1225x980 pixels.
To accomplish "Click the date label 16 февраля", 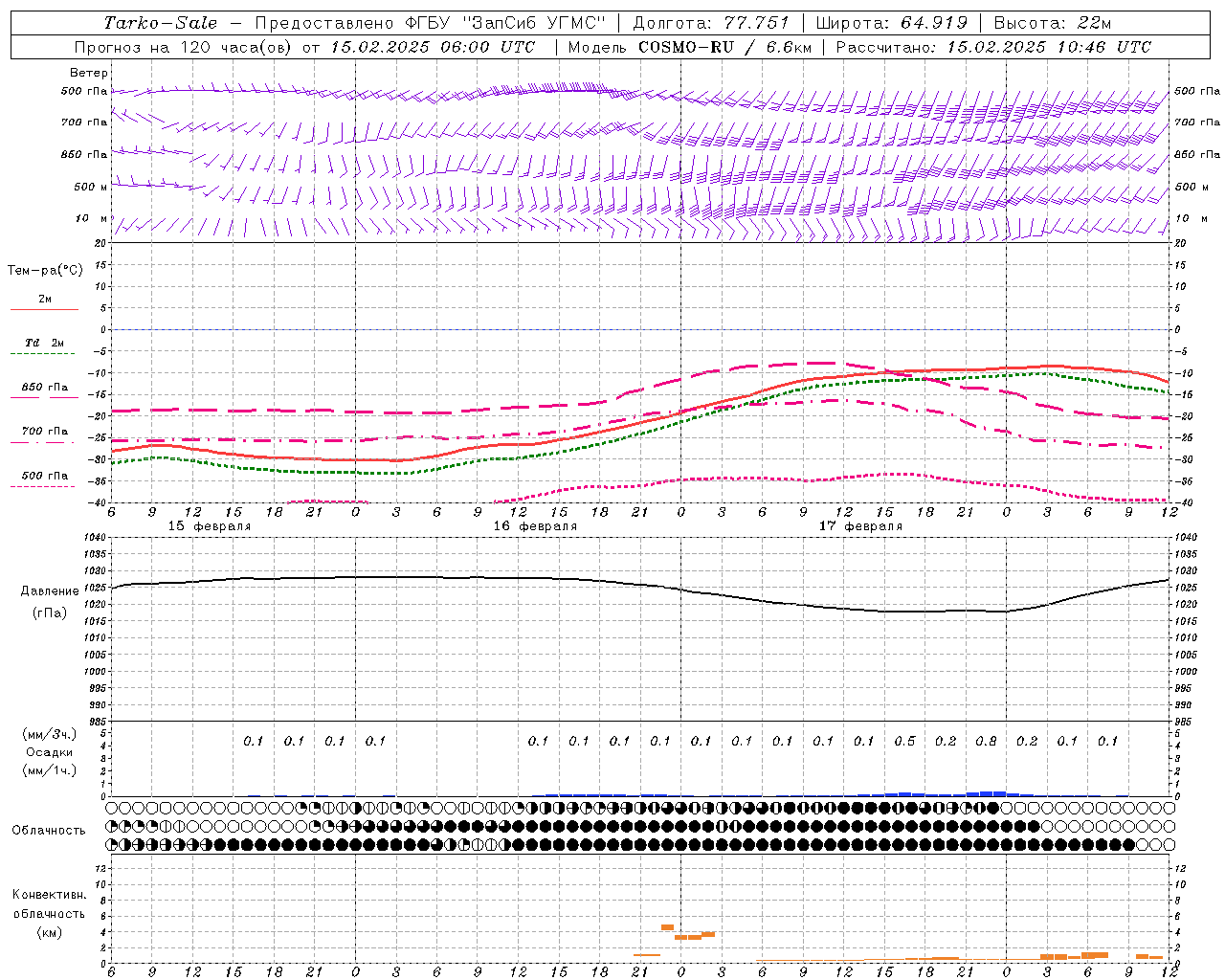I will click(x=535, y=526).
